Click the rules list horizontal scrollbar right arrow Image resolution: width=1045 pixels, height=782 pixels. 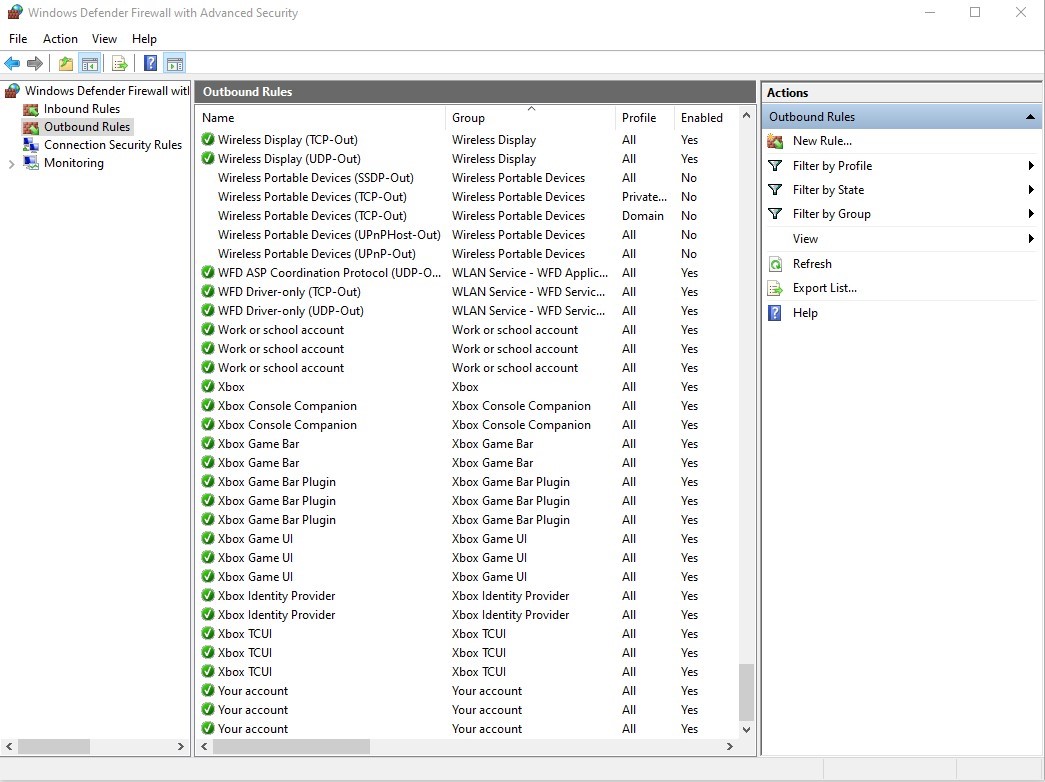(x=730, y=747)
